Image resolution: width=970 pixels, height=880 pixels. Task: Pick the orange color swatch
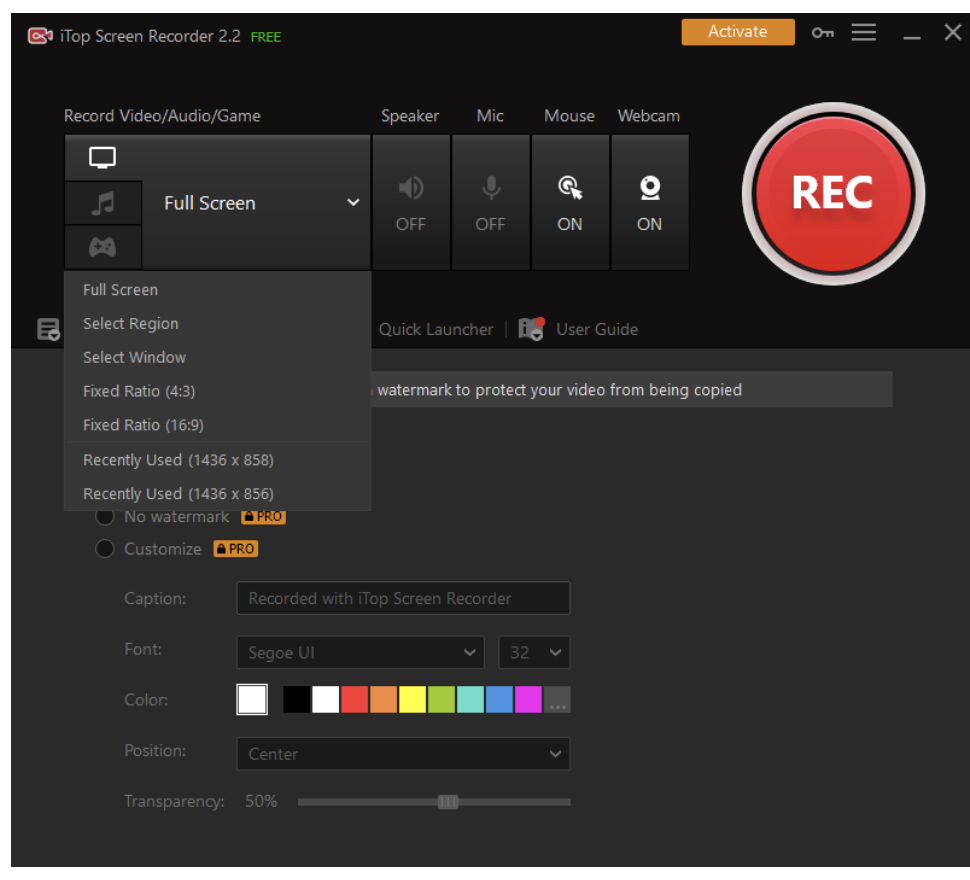click(x=384, y=699)
